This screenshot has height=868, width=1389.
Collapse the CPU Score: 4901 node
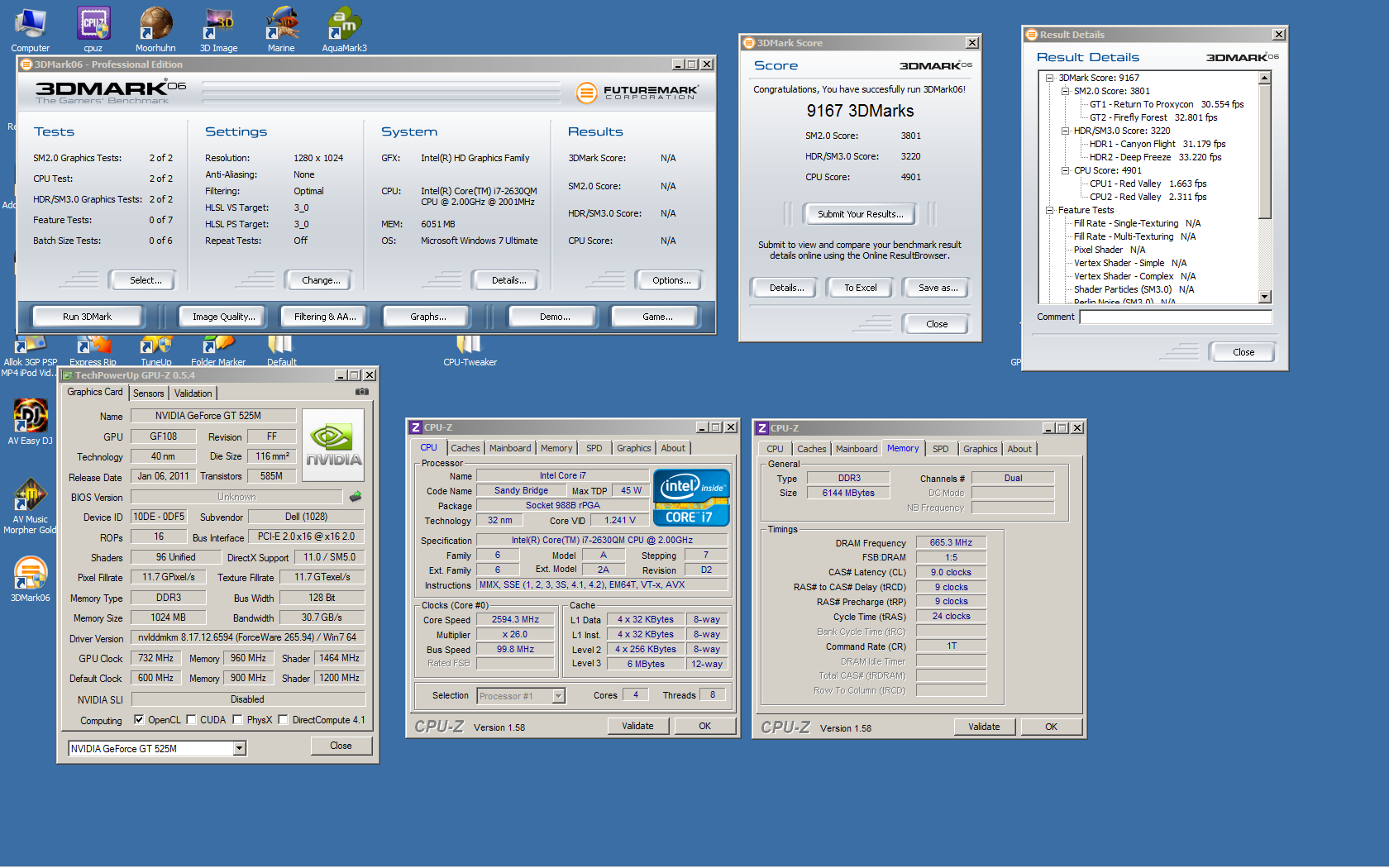[x=1066, y=170]
